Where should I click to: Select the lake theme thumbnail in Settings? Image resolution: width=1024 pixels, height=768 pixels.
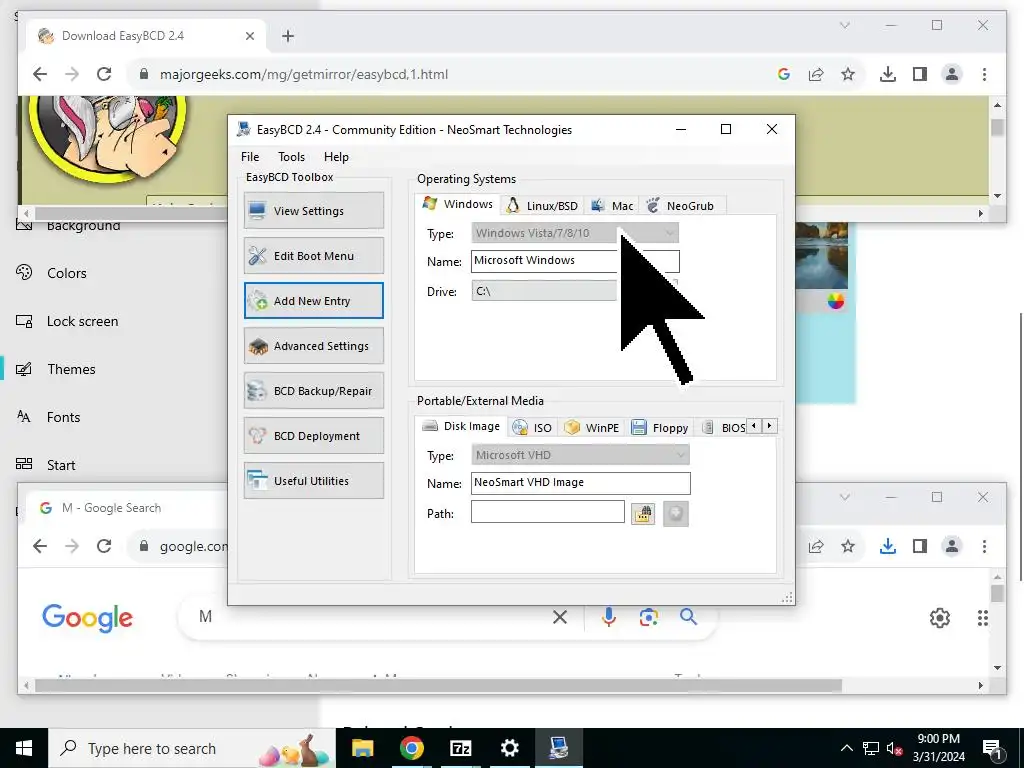tap(822, 255)
